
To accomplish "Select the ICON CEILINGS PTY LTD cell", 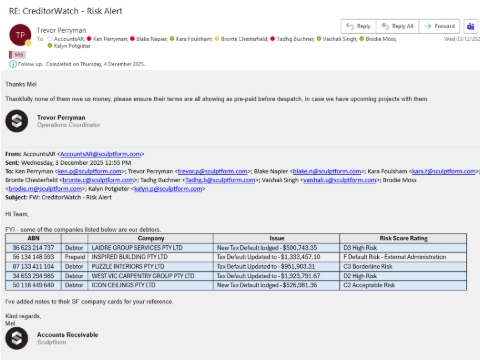I will tap(151, 285).
